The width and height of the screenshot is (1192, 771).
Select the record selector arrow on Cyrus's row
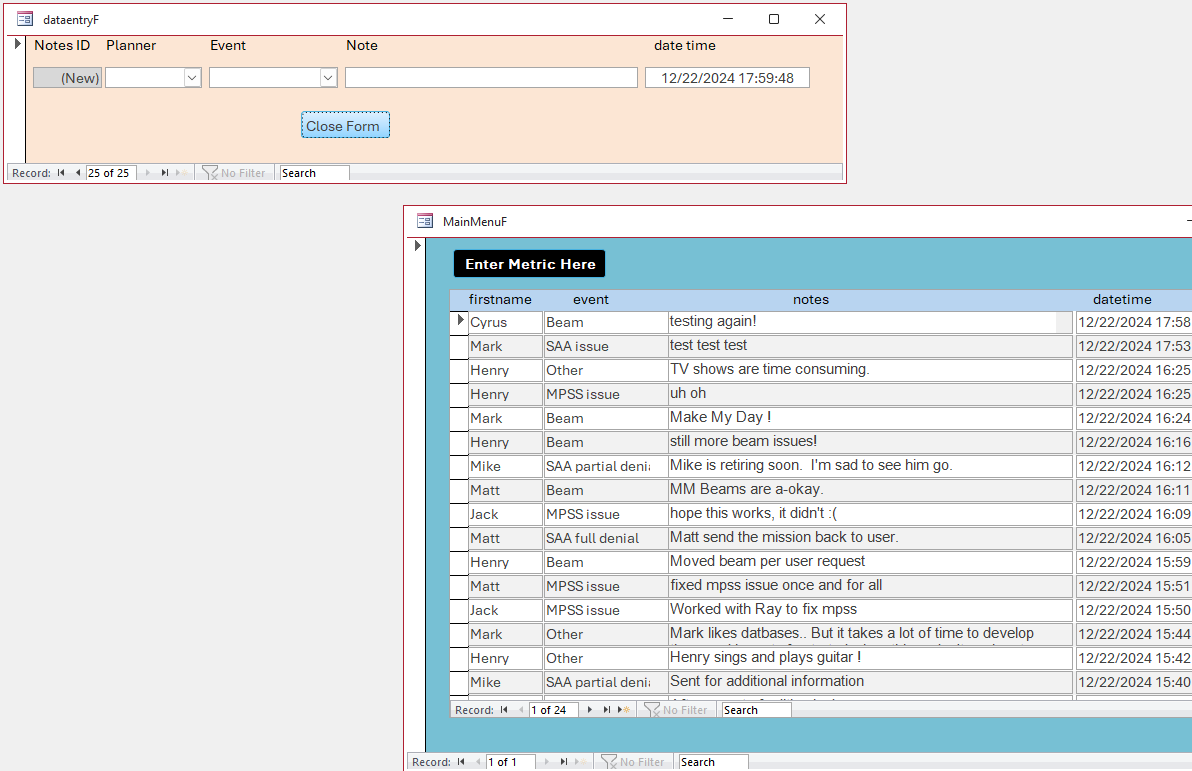tap(459, 321)
